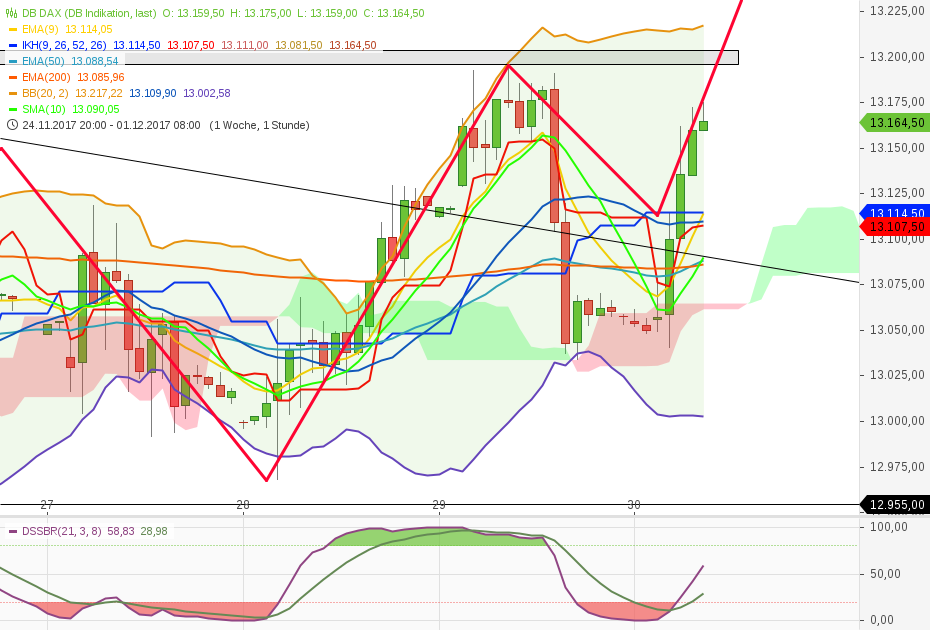Click the candlestick symbol beside DB DAX
Screen dimensions: 930x630
coord(11,13)
